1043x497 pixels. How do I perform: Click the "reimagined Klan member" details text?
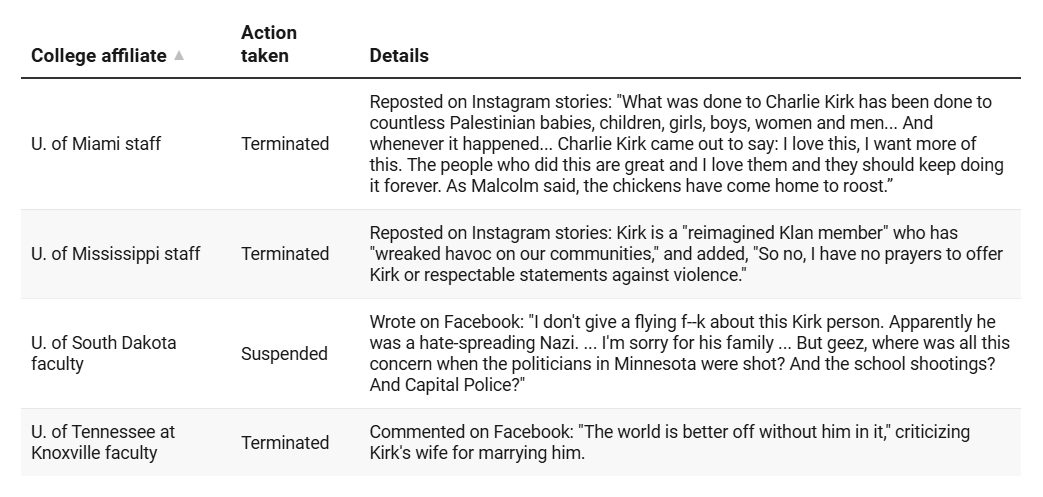[x=686, y=253]
